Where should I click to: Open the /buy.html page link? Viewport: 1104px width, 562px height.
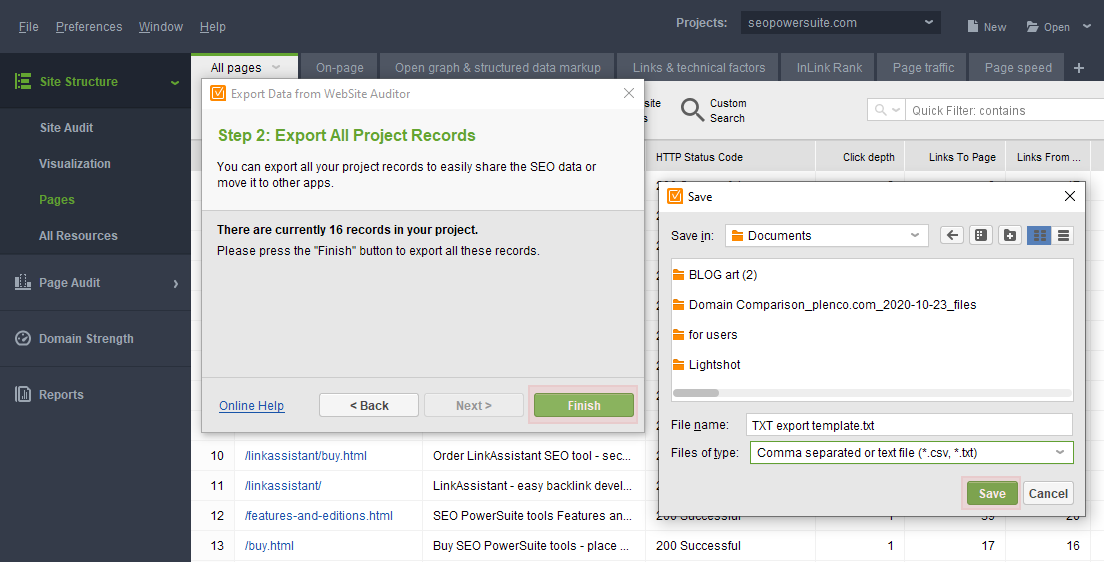coord(269,545)
